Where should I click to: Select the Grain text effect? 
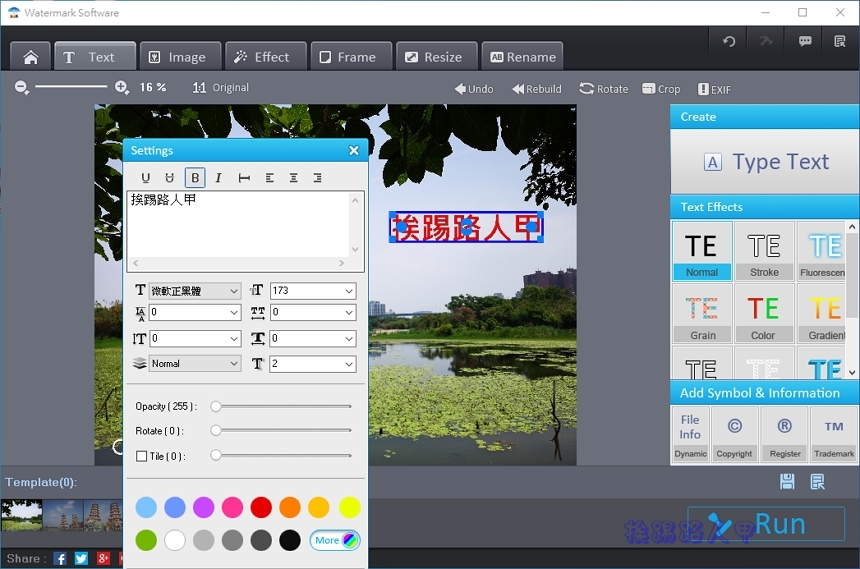point(702,313)
